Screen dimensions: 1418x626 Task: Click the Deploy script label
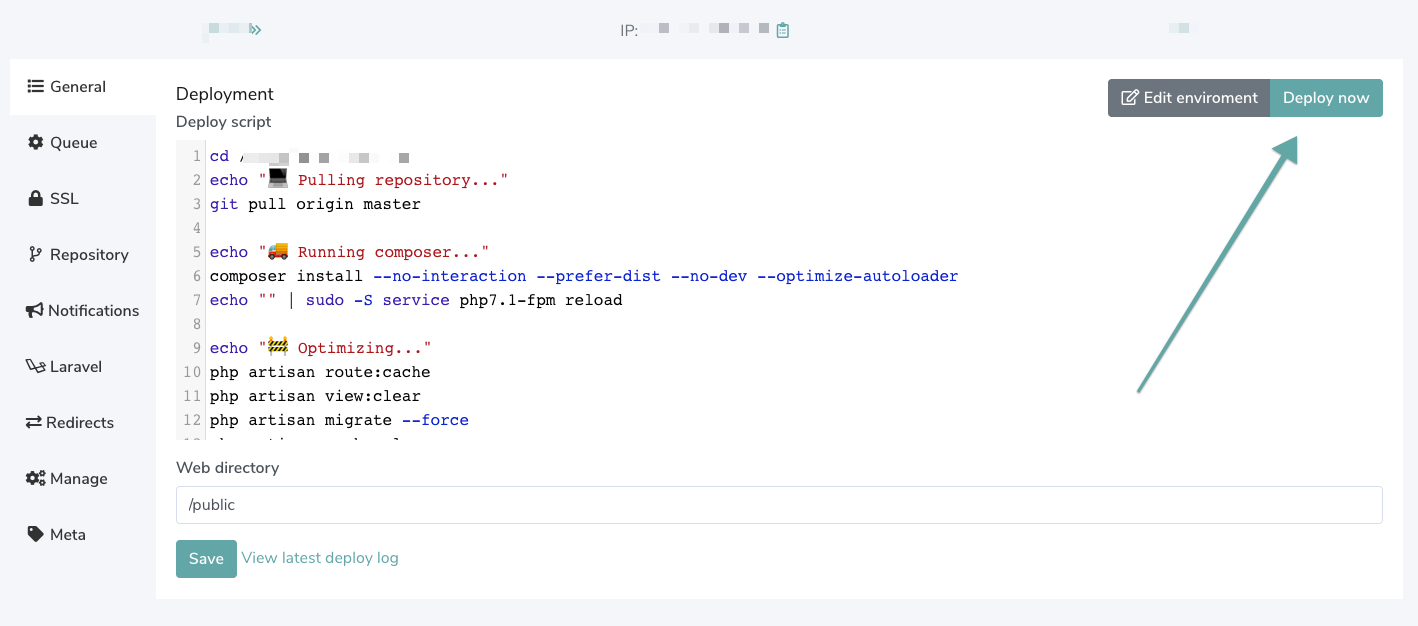(x=224, y=122)
